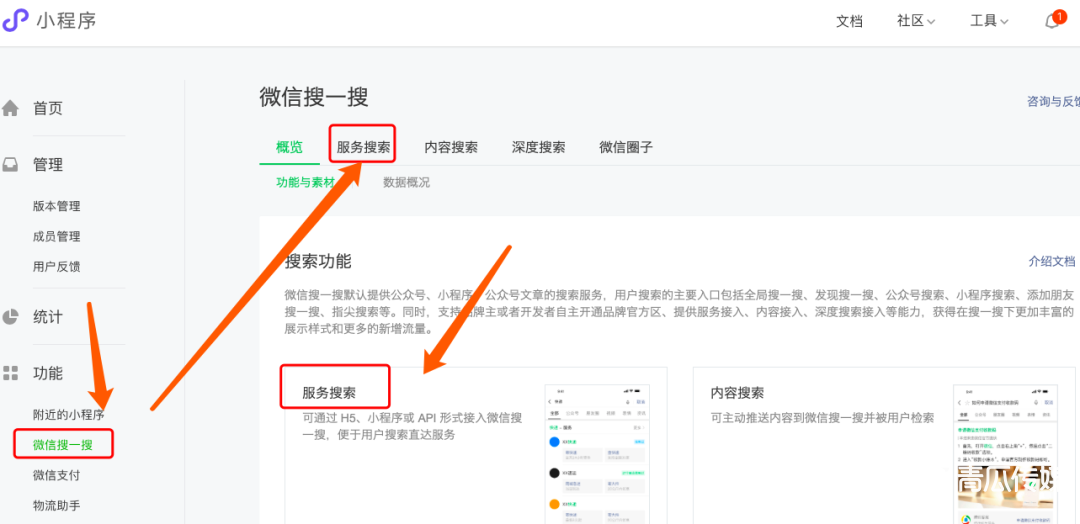The image size is (1080, 524).
Task: Click the 小程序 logo icon
Action: tap(15, 20)
